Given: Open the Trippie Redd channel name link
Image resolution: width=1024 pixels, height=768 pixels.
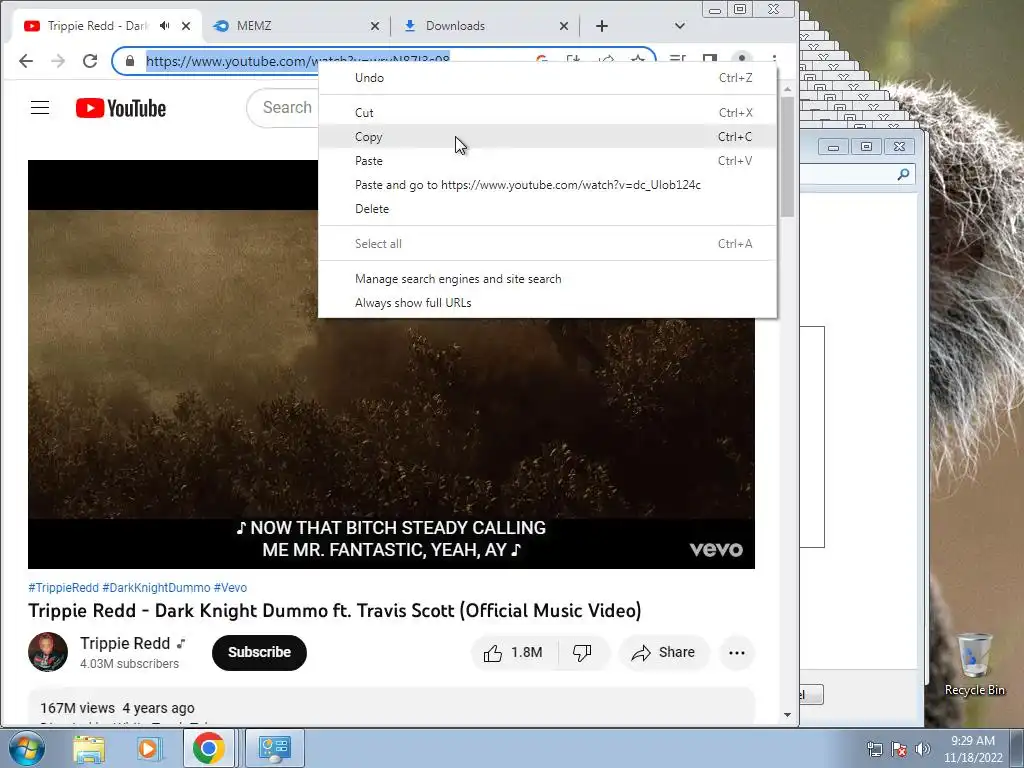Looking at the screenshot, I should (x=125, y=643).
